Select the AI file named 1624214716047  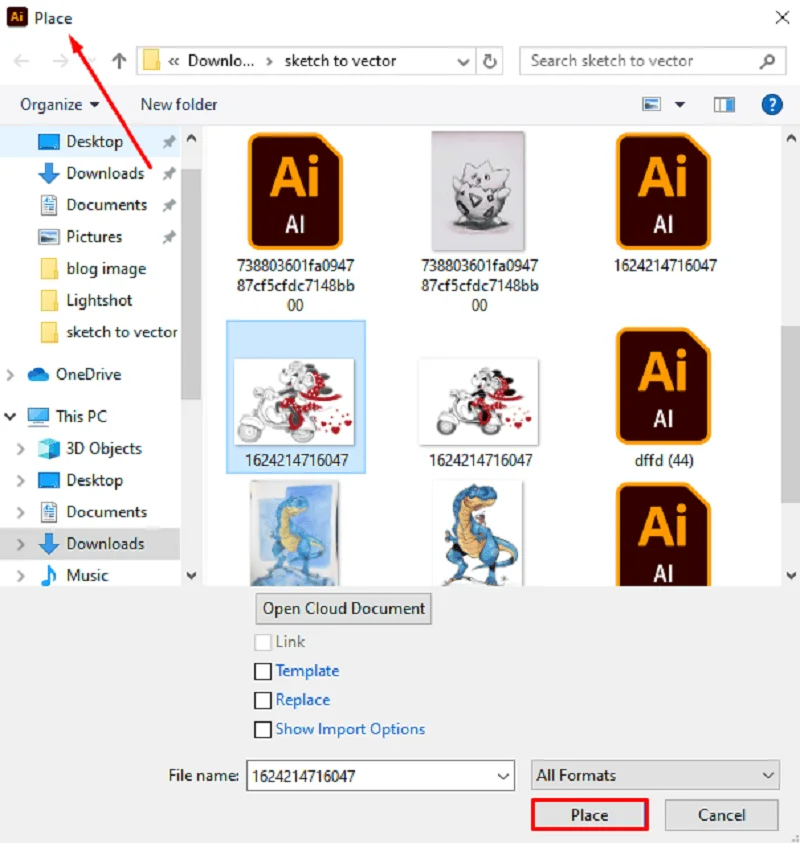coord(664,204)
